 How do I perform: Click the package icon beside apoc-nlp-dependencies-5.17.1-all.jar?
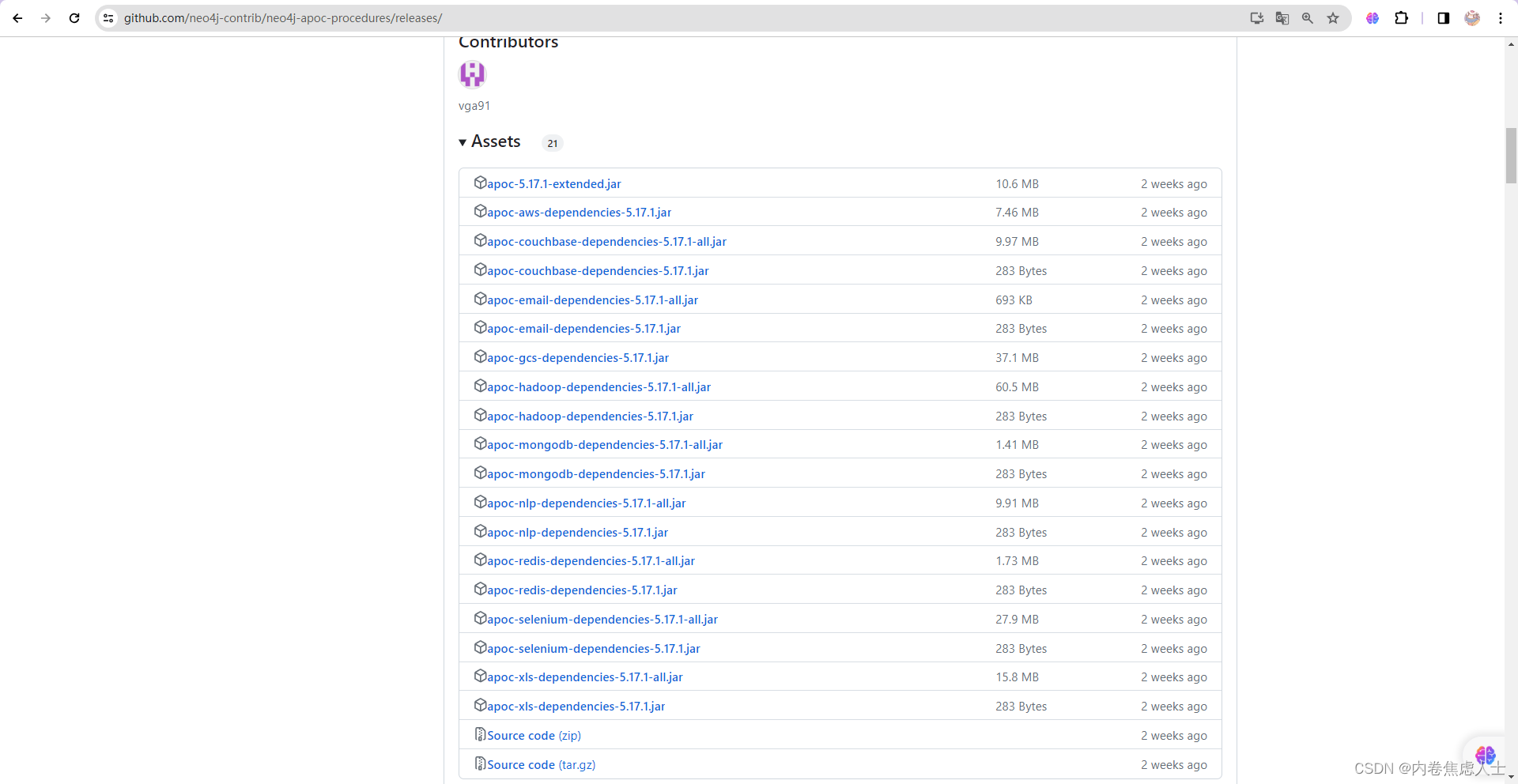(480, 502)
